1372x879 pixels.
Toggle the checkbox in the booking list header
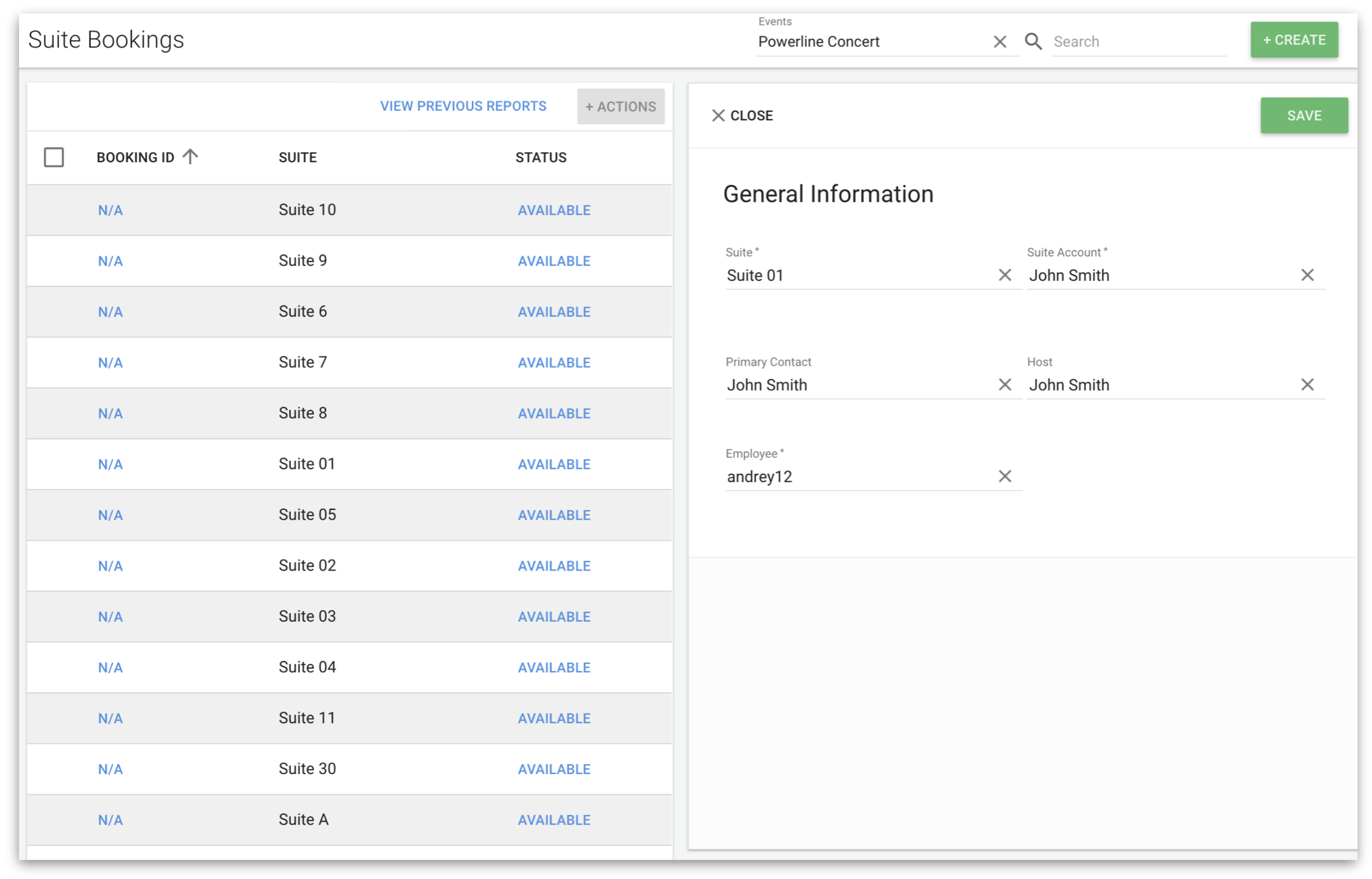tap(54, 157)
